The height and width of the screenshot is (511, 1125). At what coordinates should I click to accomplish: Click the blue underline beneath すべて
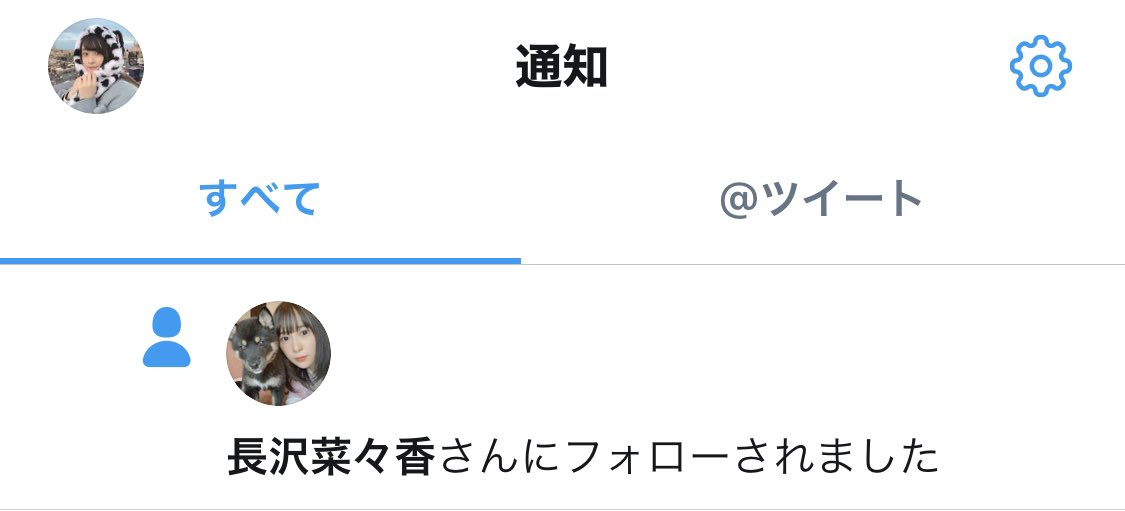tap(260, 261)
